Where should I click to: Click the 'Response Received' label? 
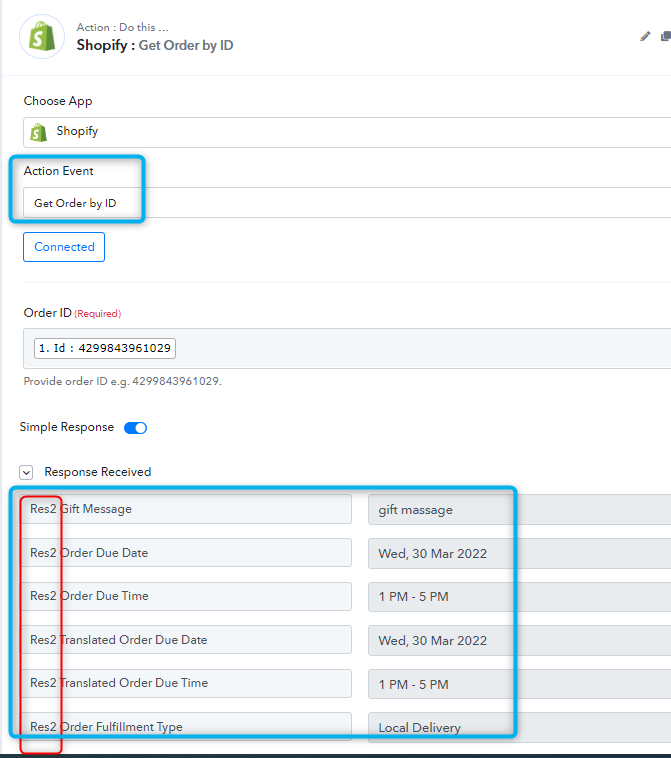pos(98,472)
